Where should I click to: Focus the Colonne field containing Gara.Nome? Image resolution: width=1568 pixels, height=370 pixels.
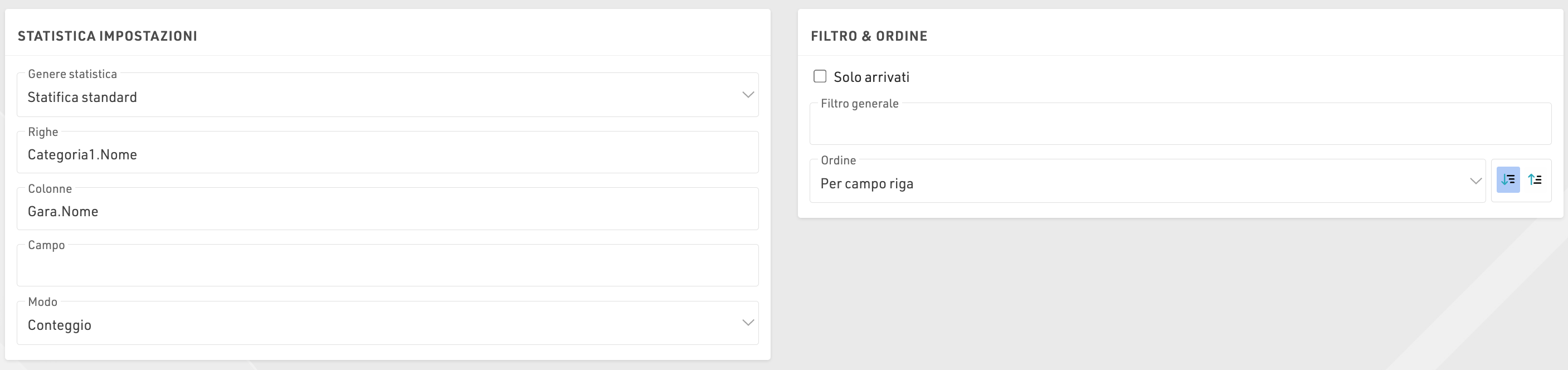(x=387, y=211)
